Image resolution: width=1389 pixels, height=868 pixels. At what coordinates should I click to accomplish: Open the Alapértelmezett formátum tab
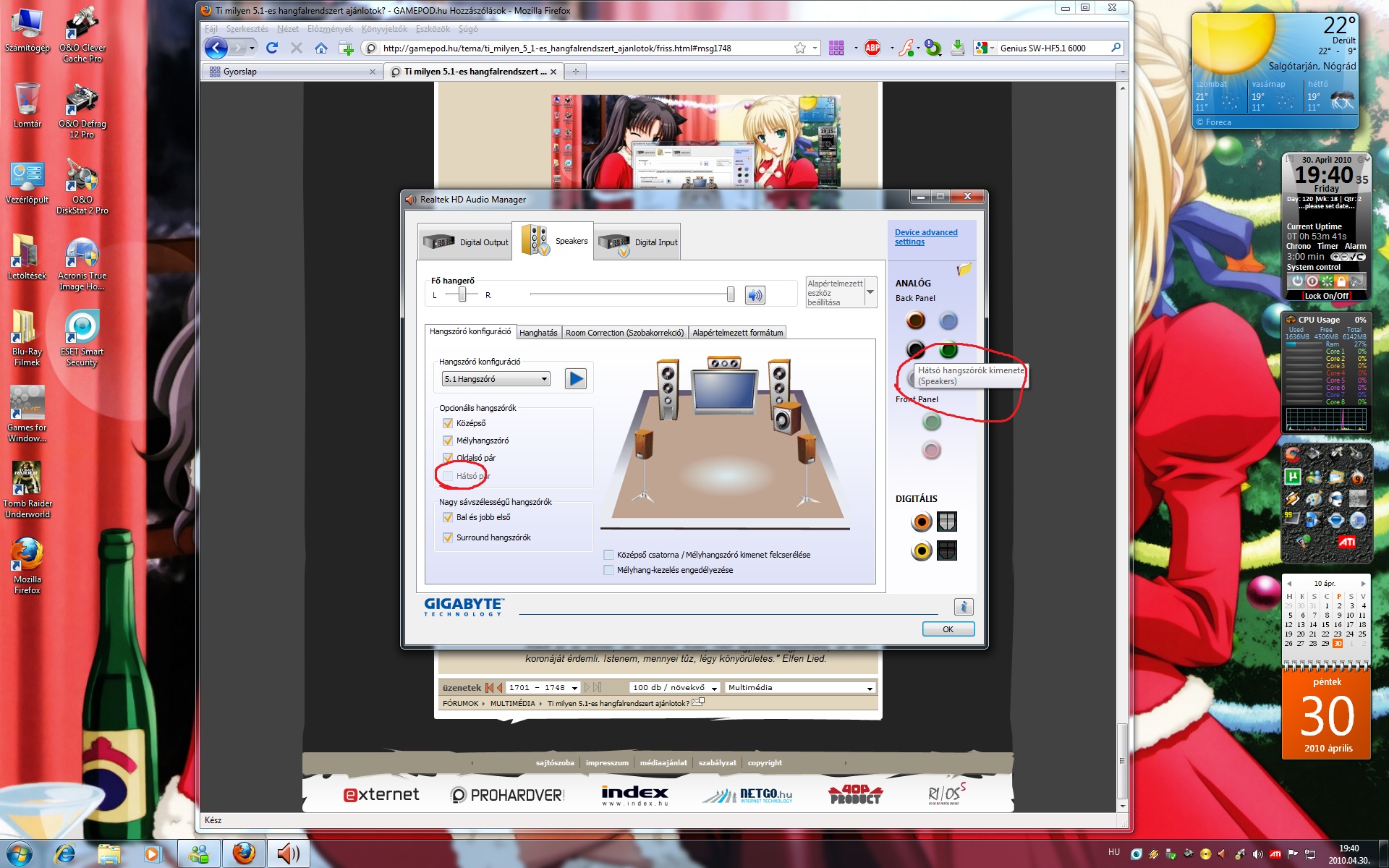point(737,333)
